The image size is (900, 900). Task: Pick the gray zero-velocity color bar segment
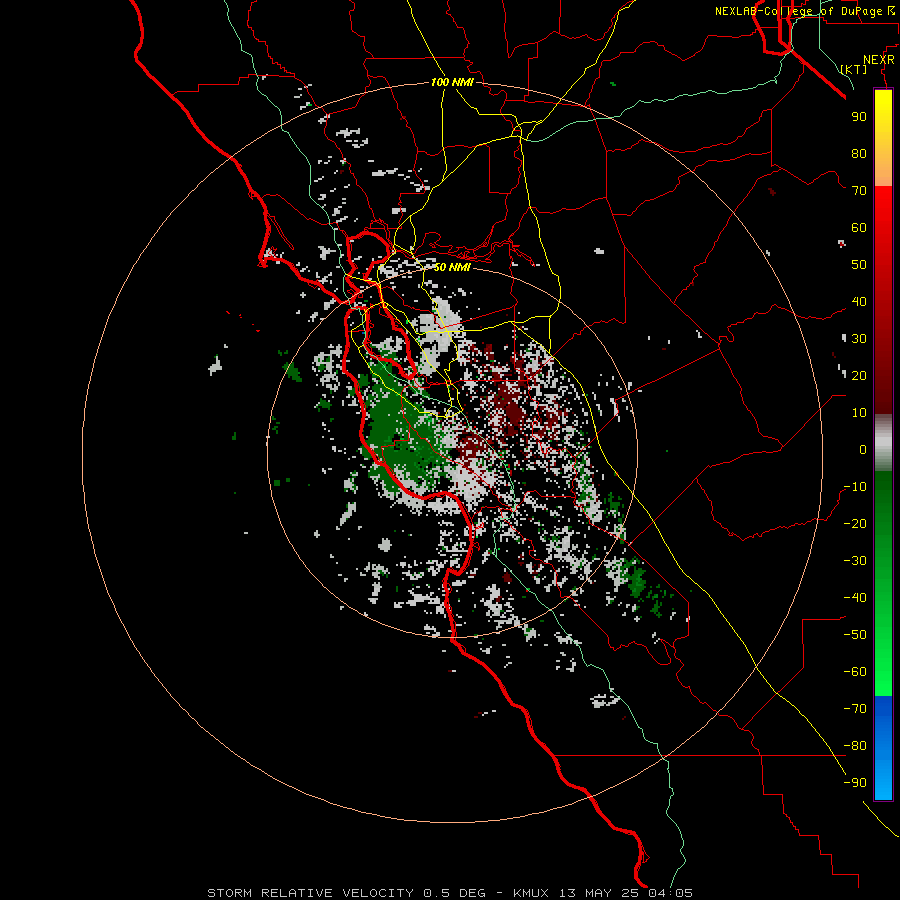883,443
